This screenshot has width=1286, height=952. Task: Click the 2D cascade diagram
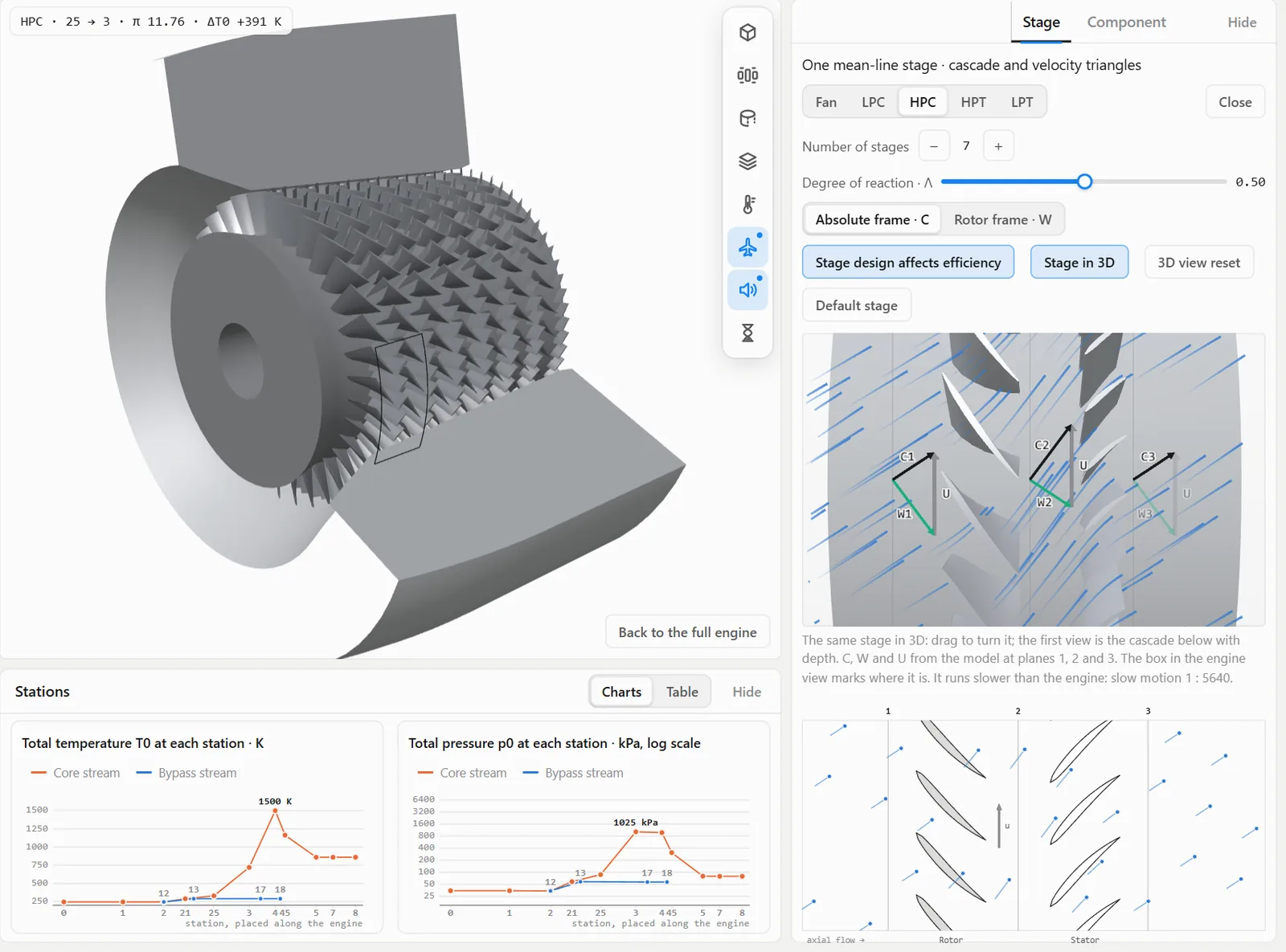pyautogui.click(x=1034, y=825)
